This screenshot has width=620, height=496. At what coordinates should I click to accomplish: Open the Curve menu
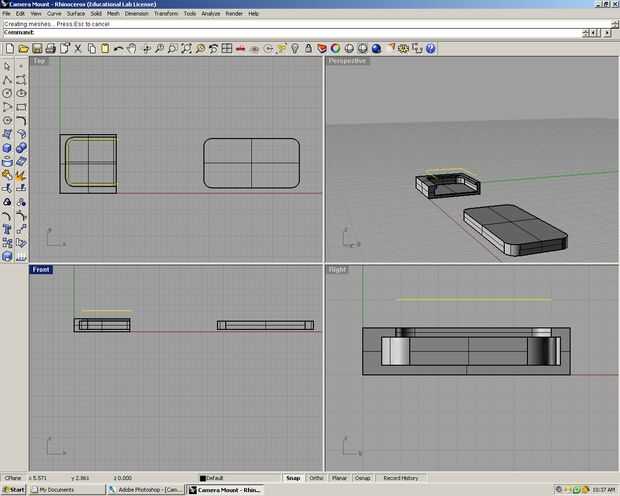pyautogui.click(x=54, y=13)
